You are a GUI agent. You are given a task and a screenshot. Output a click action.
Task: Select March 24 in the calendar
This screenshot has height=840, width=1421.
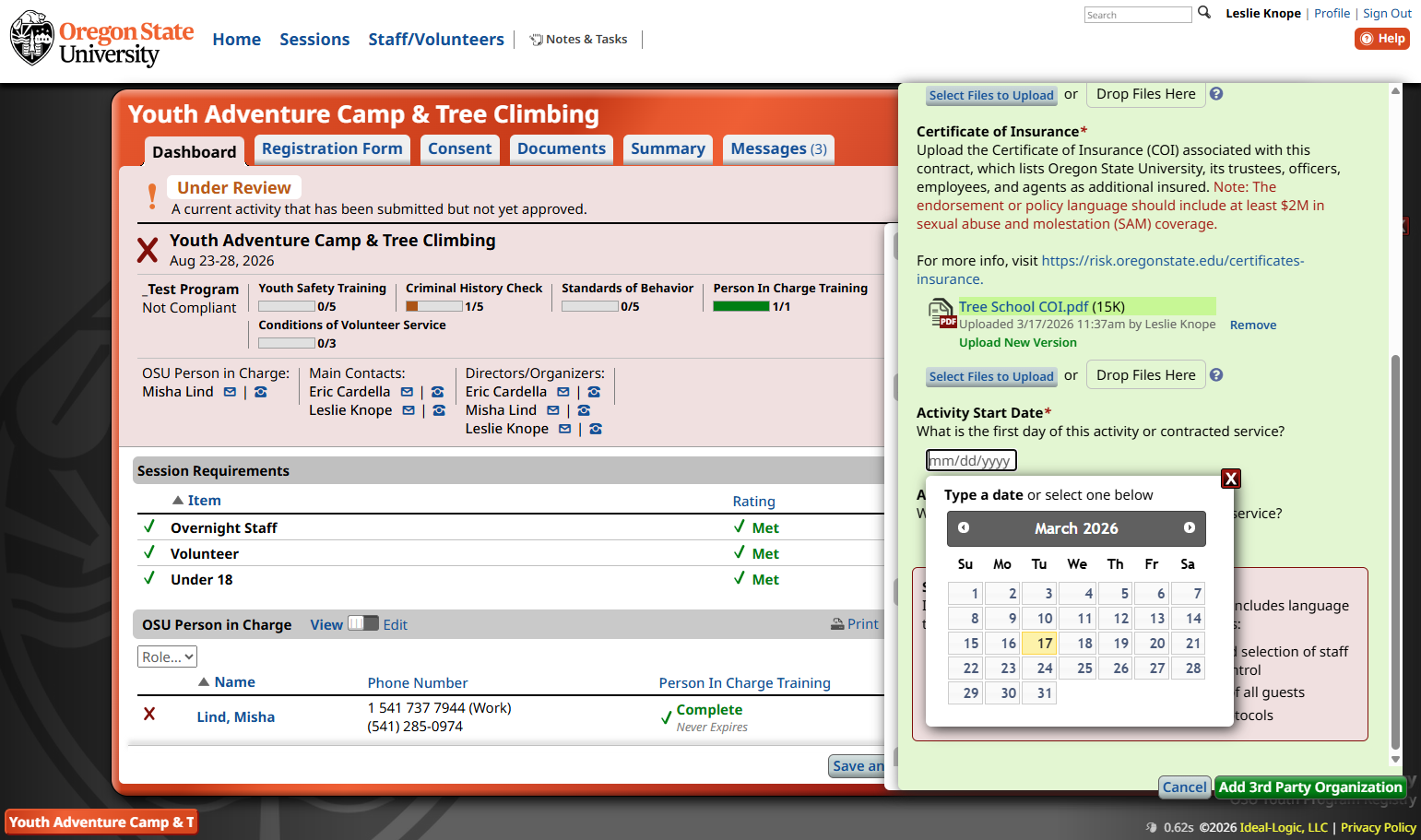(1039, 668)
